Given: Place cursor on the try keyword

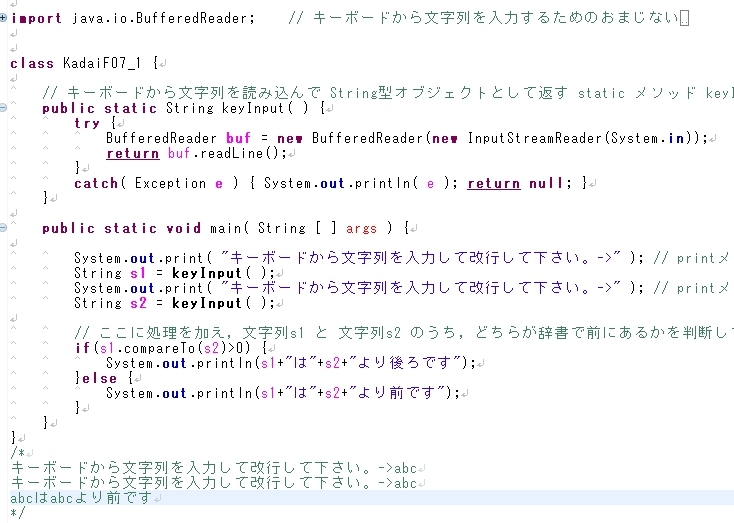Looking at the screenshot, I should (86, 123).
